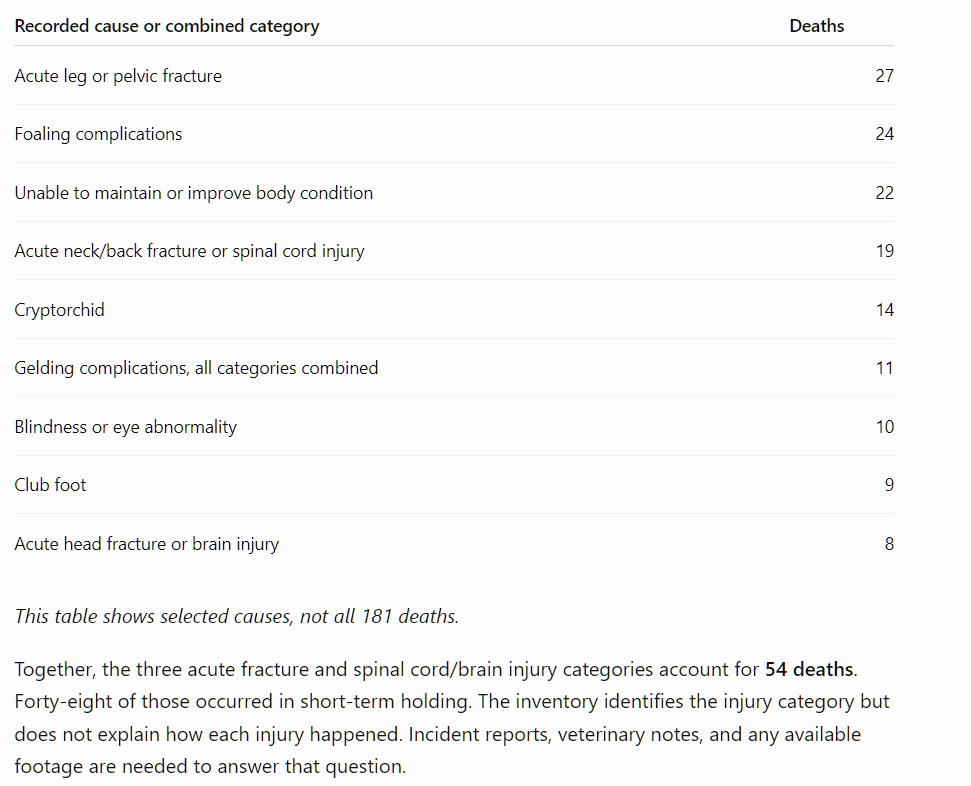The width and height of the screenshot is (971, 786).
Task: Click the 'Deaths' column header
Action: coord(816,26)
